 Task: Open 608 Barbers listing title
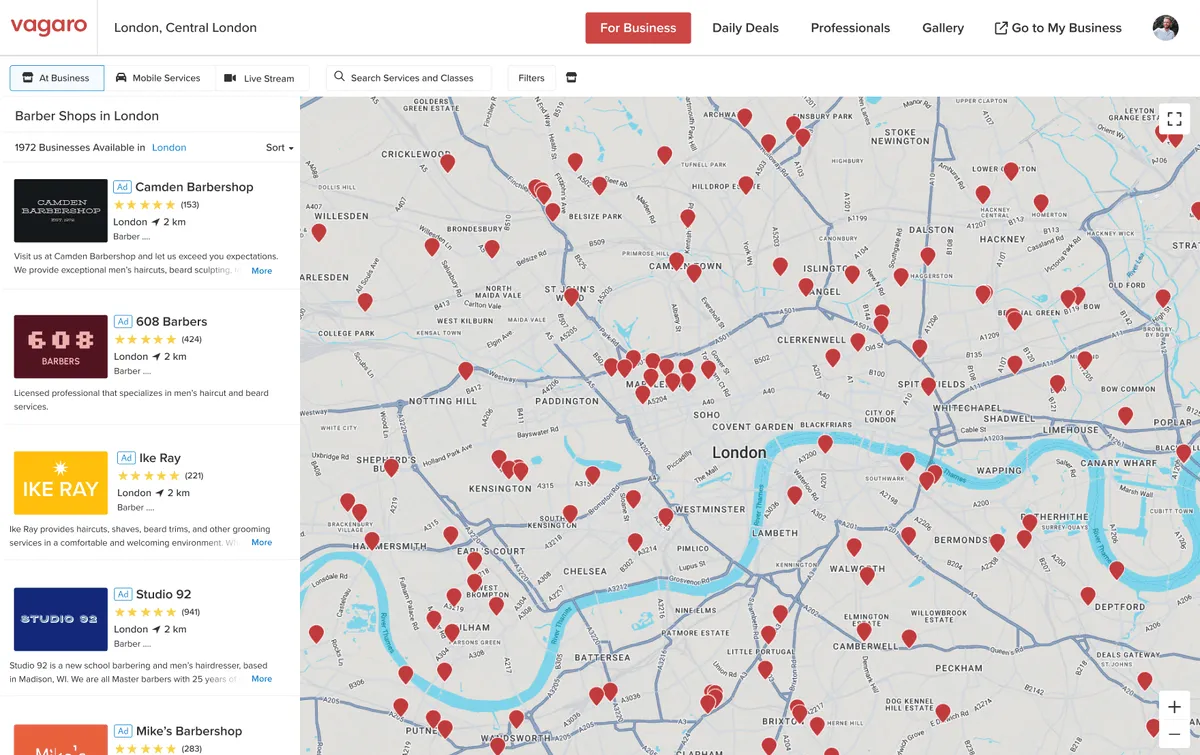pyautogui.click(x=171, y=322)
